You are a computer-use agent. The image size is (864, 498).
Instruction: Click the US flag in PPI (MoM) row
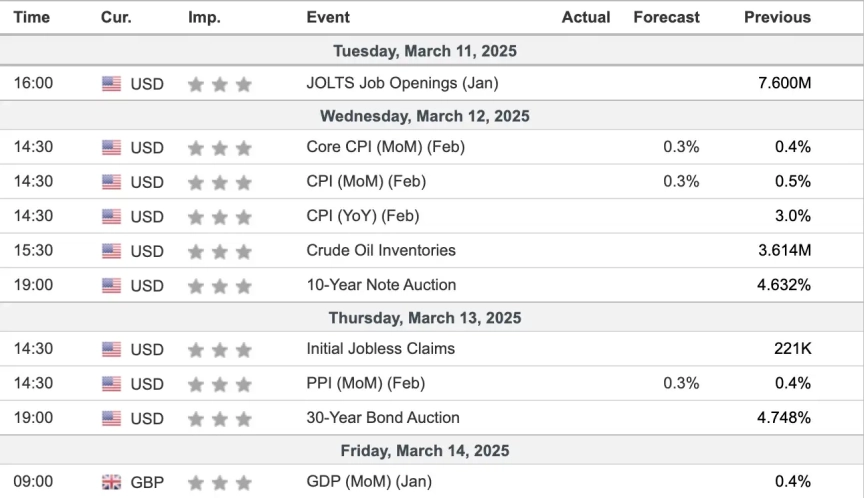[111, 384]
